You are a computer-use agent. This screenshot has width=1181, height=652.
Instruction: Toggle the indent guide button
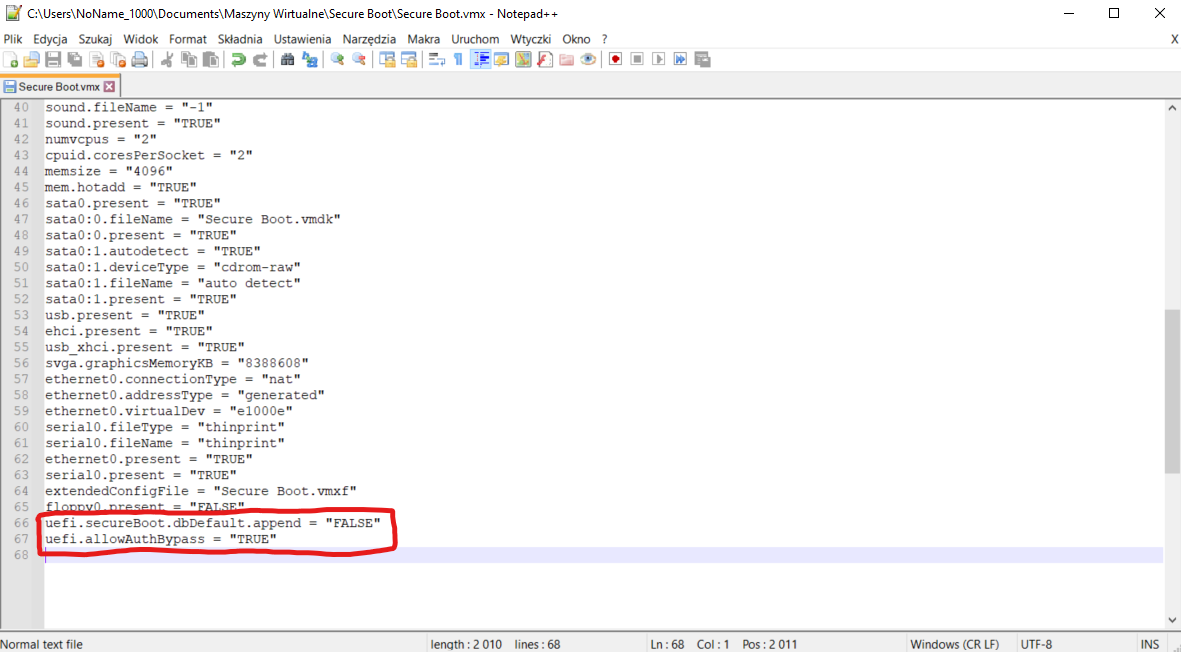tap(481, 60)
